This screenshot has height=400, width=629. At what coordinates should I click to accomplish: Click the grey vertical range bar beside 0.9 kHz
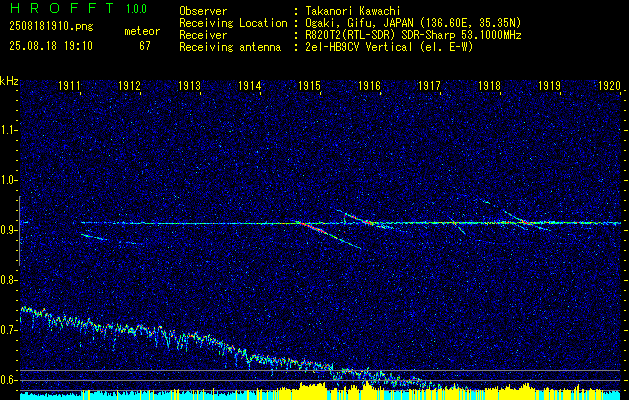20,231
